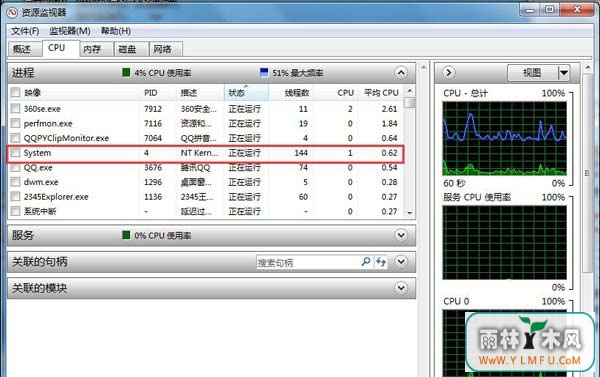
Task: Select the 360se.exe process name
Action: click(42, 109)
